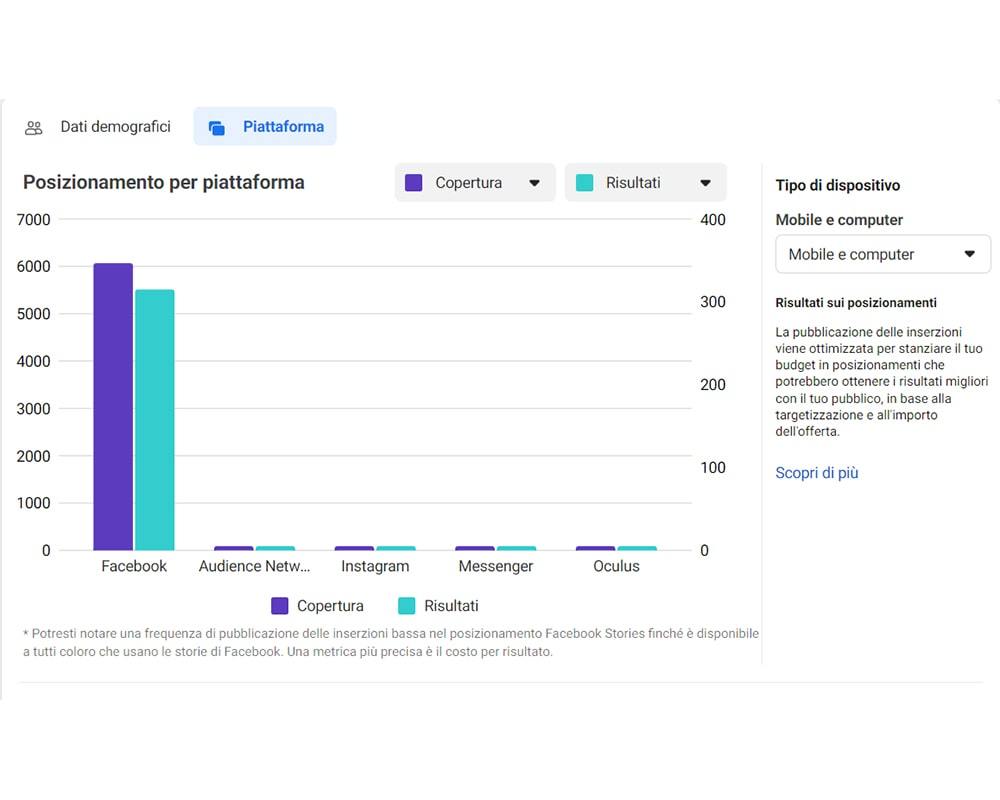Click the teal Facebook Risultati bar
Viewport: 1000px width, 800px height.
pos(154,420)
